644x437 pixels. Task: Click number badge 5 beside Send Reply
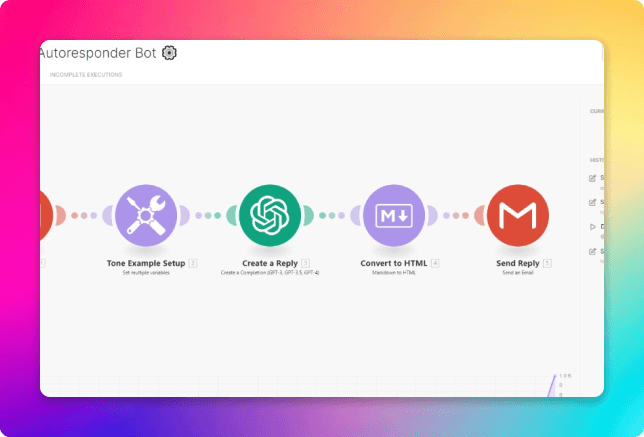[547, 263]
